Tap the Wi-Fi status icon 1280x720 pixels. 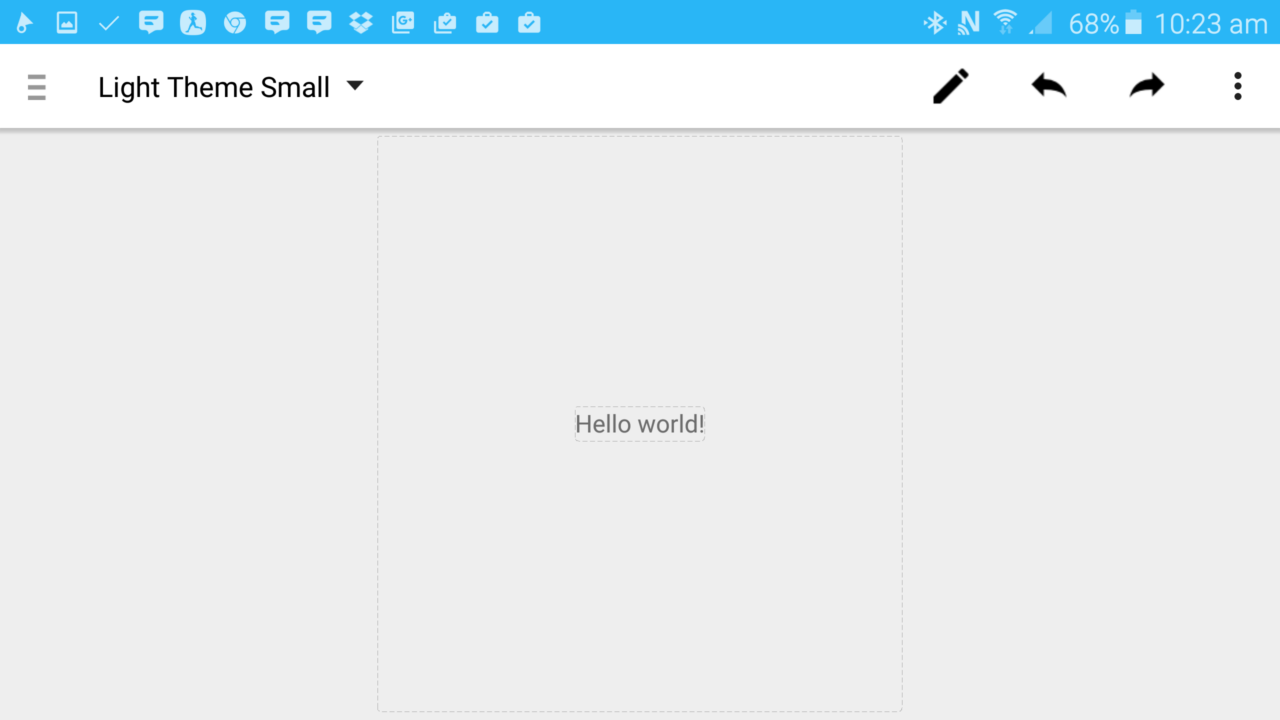1005,22
